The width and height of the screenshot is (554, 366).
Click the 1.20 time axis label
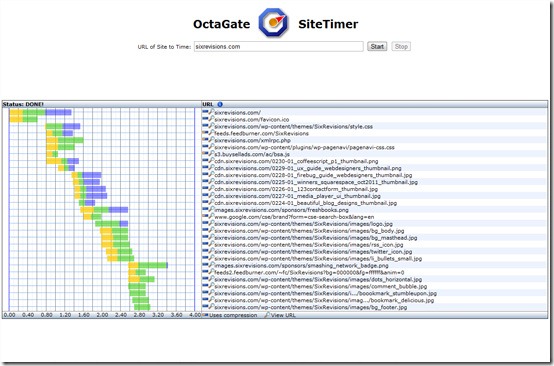65,315
